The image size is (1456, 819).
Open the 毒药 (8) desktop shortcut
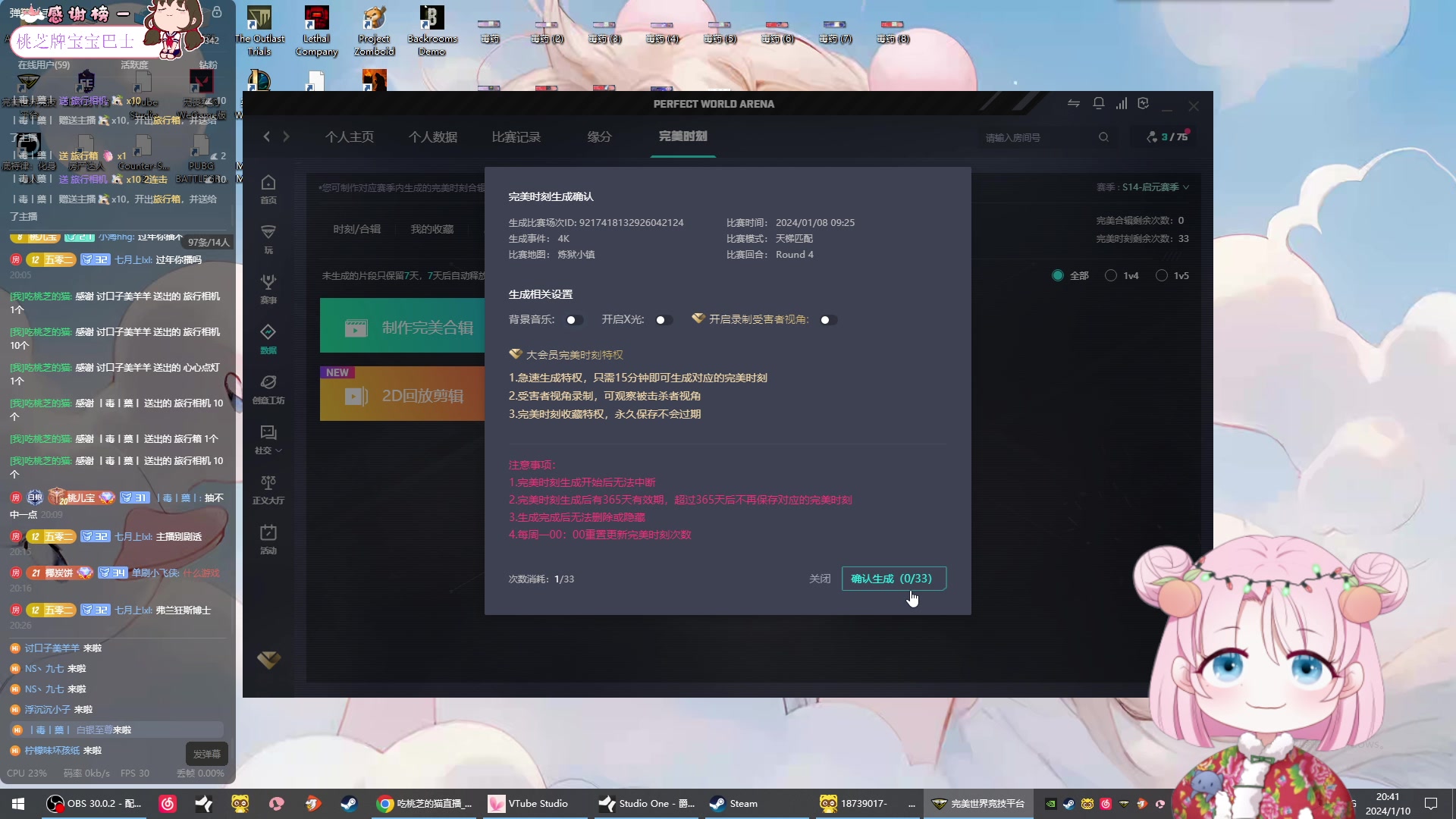893,31
